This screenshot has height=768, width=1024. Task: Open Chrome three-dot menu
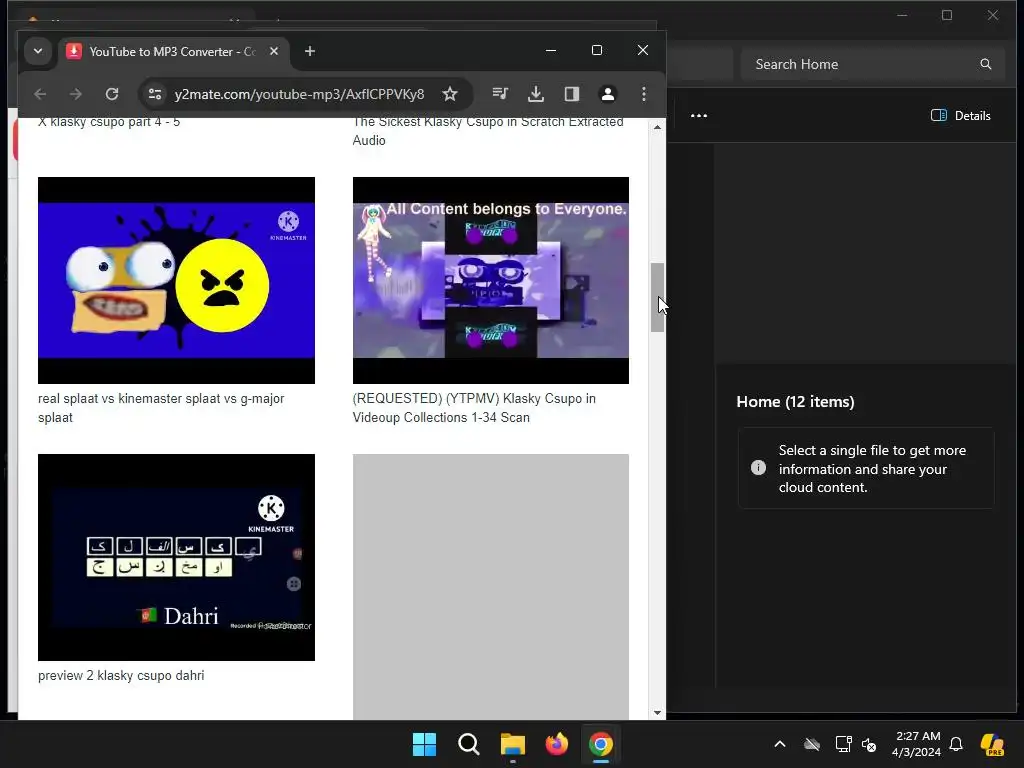click(643, 94)
